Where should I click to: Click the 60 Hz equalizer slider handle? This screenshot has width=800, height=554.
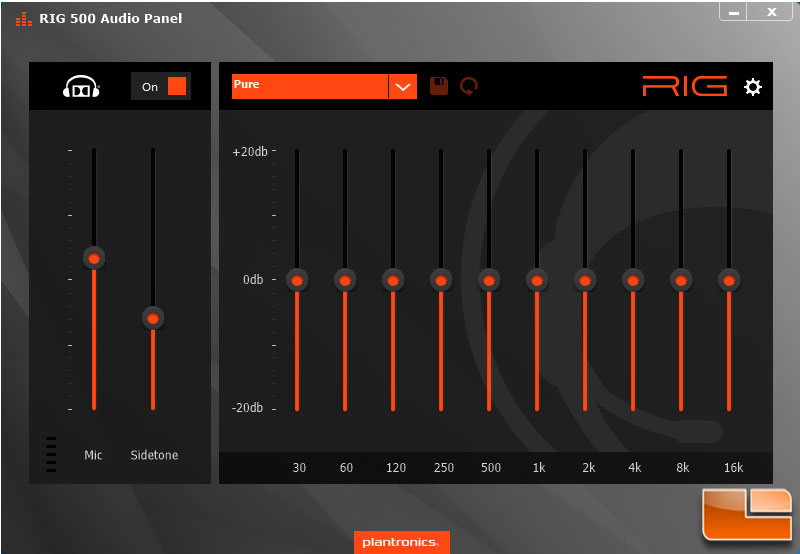pos(345,280)
